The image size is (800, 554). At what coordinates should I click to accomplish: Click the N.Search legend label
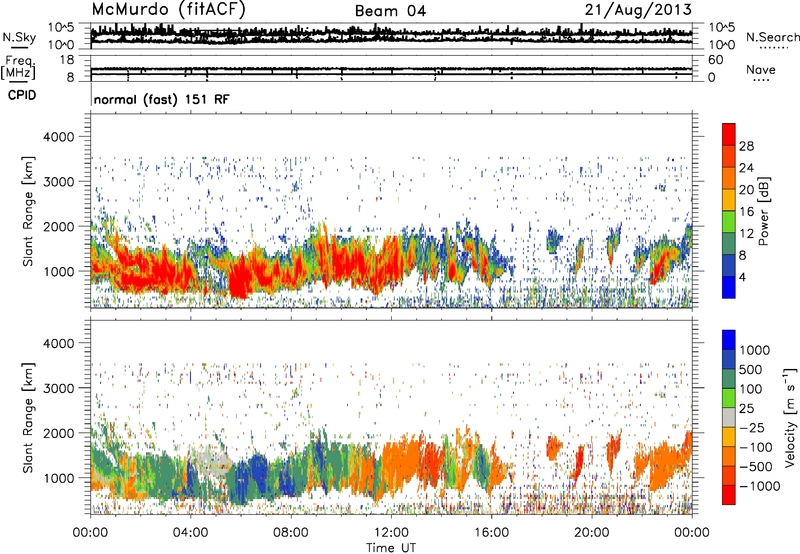(772, 37)
